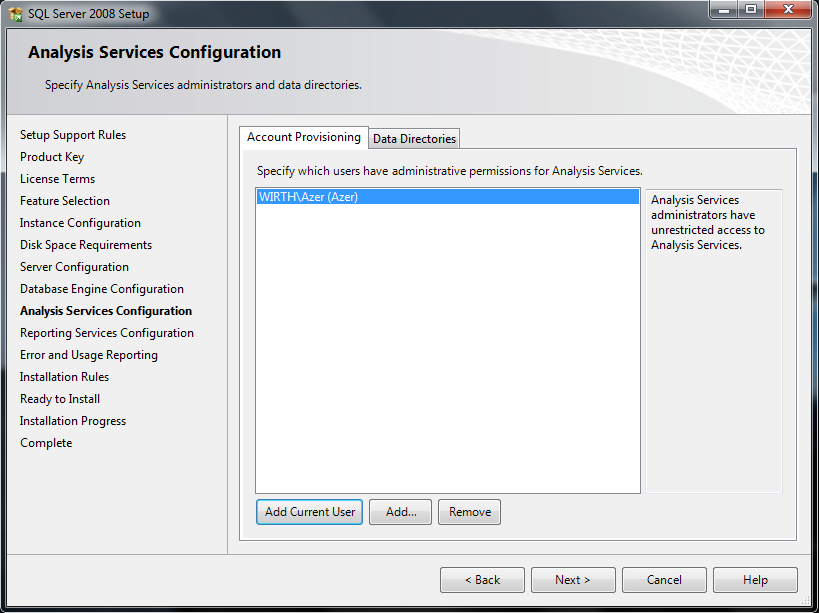Viewport: 819px width, 613px height.
Task: Click the bold Analysis Services Configuration step
Action: pyautogui.click(x=106, y=311)
